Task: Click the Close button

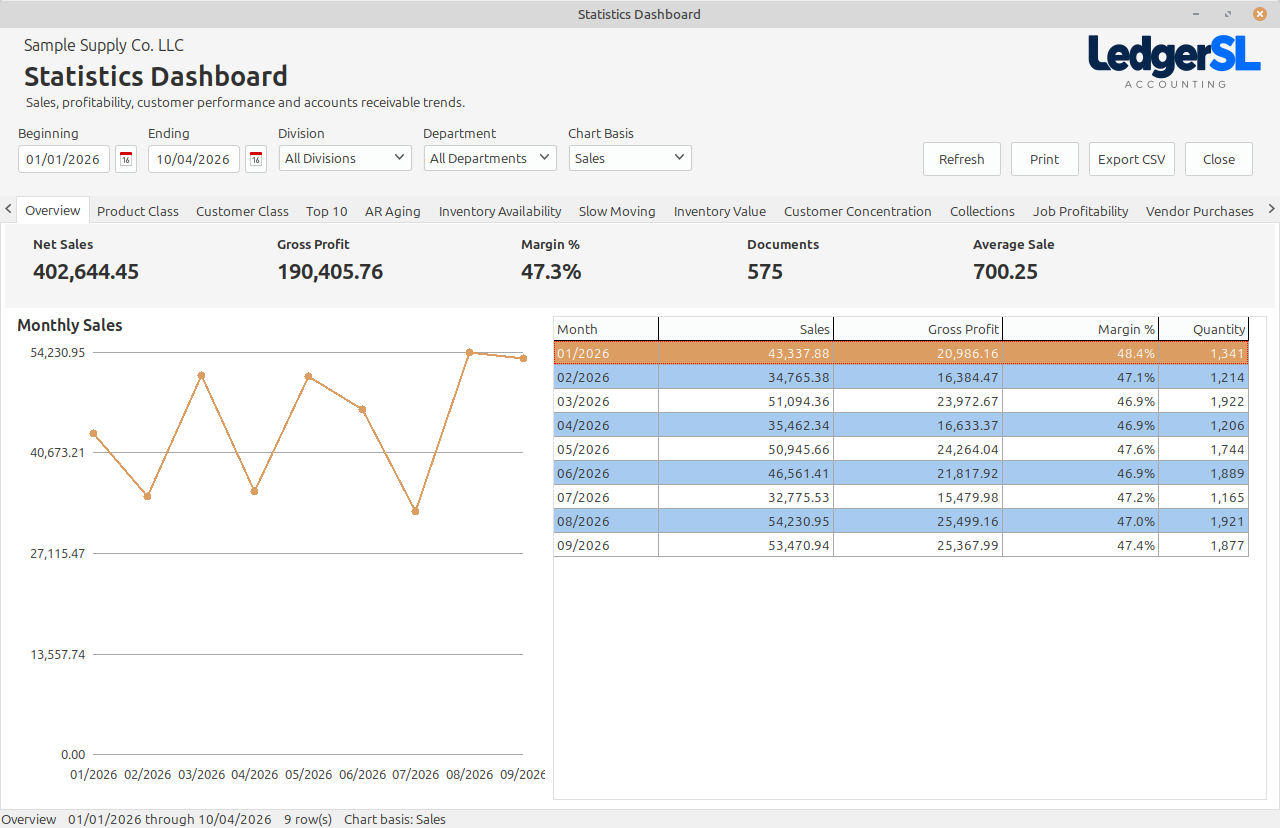Action: (1219, 159)
